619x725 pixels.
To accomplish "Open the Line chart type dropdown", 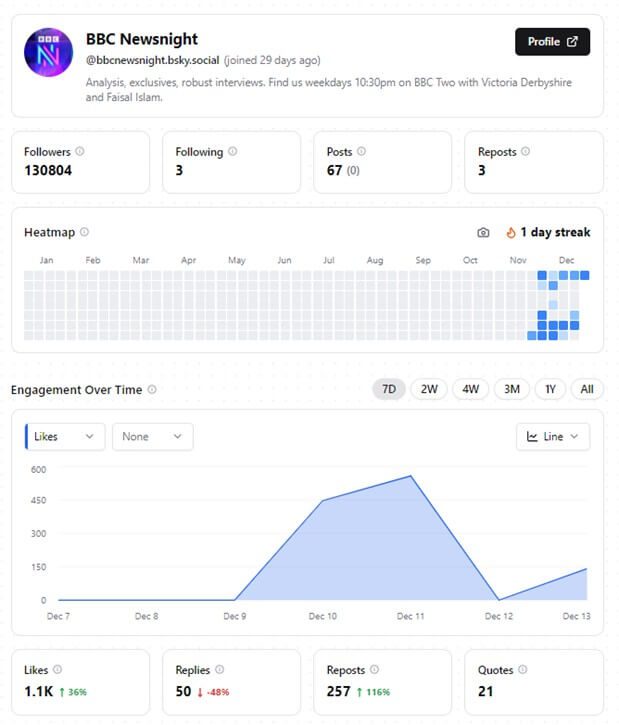I will point(553,436).
